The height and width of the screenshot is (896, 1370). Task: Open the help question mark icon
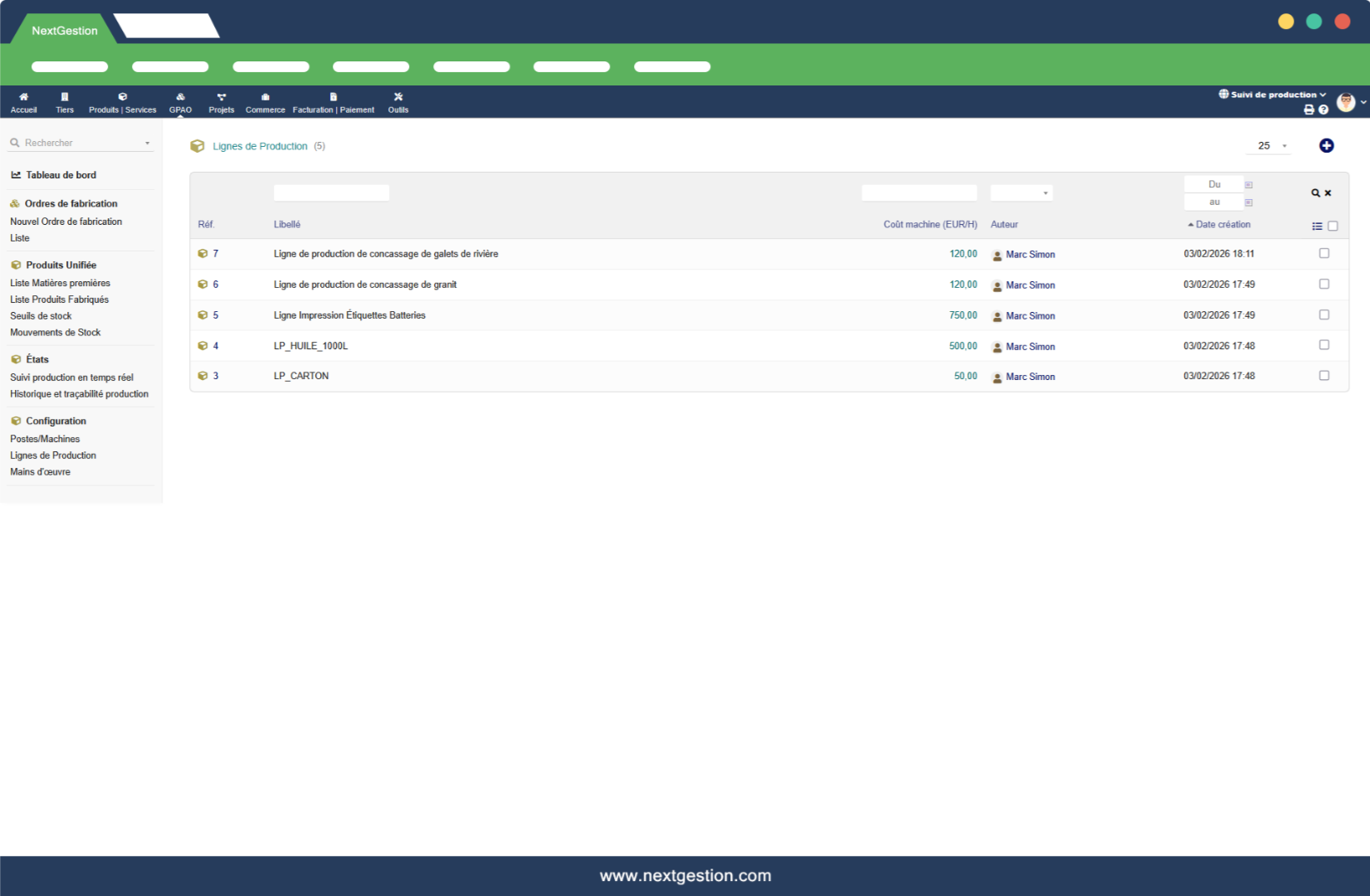click(1323, 110)
